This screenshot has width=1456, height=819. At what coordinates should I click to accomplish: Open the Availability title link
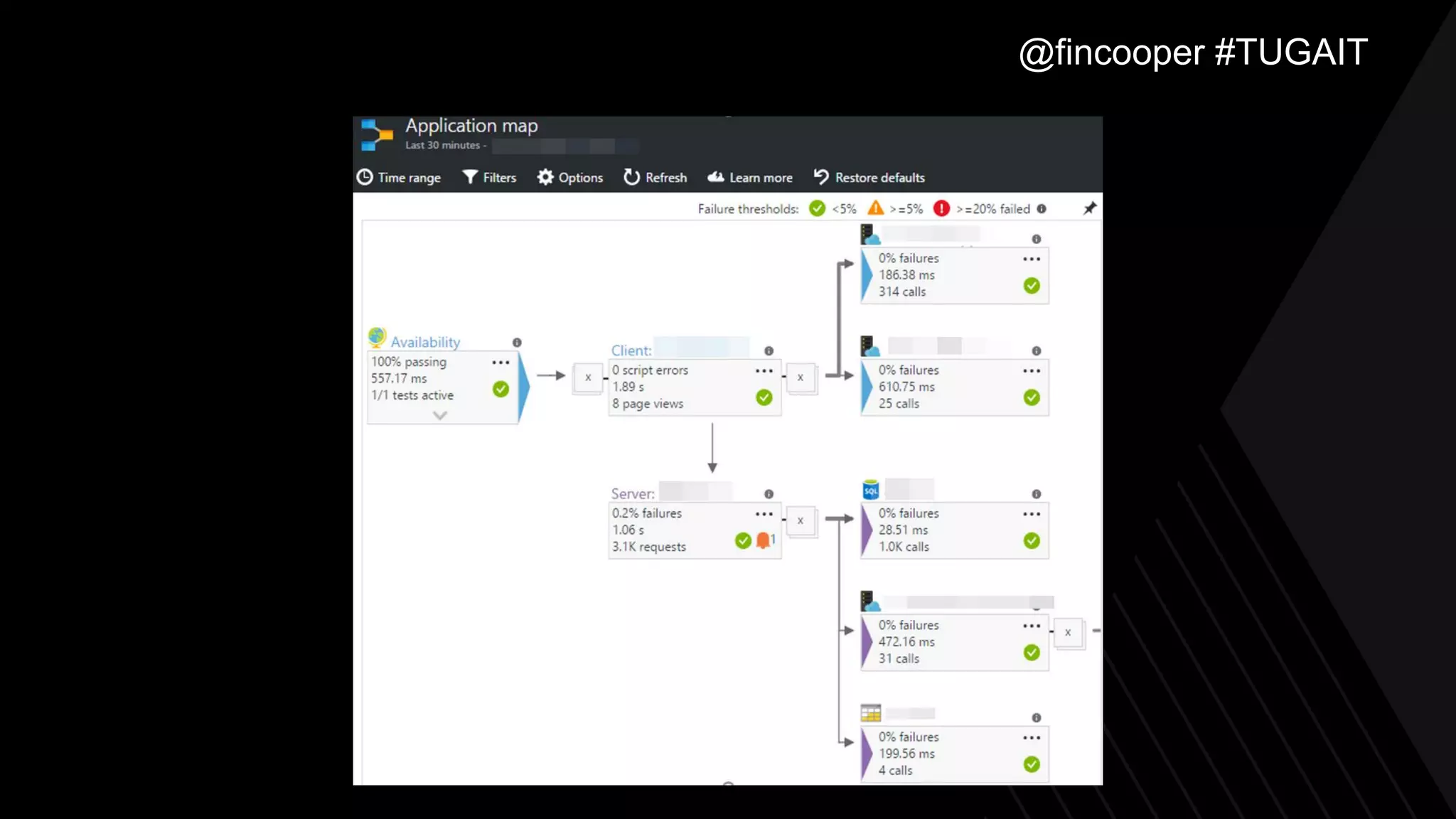point(425,342)
